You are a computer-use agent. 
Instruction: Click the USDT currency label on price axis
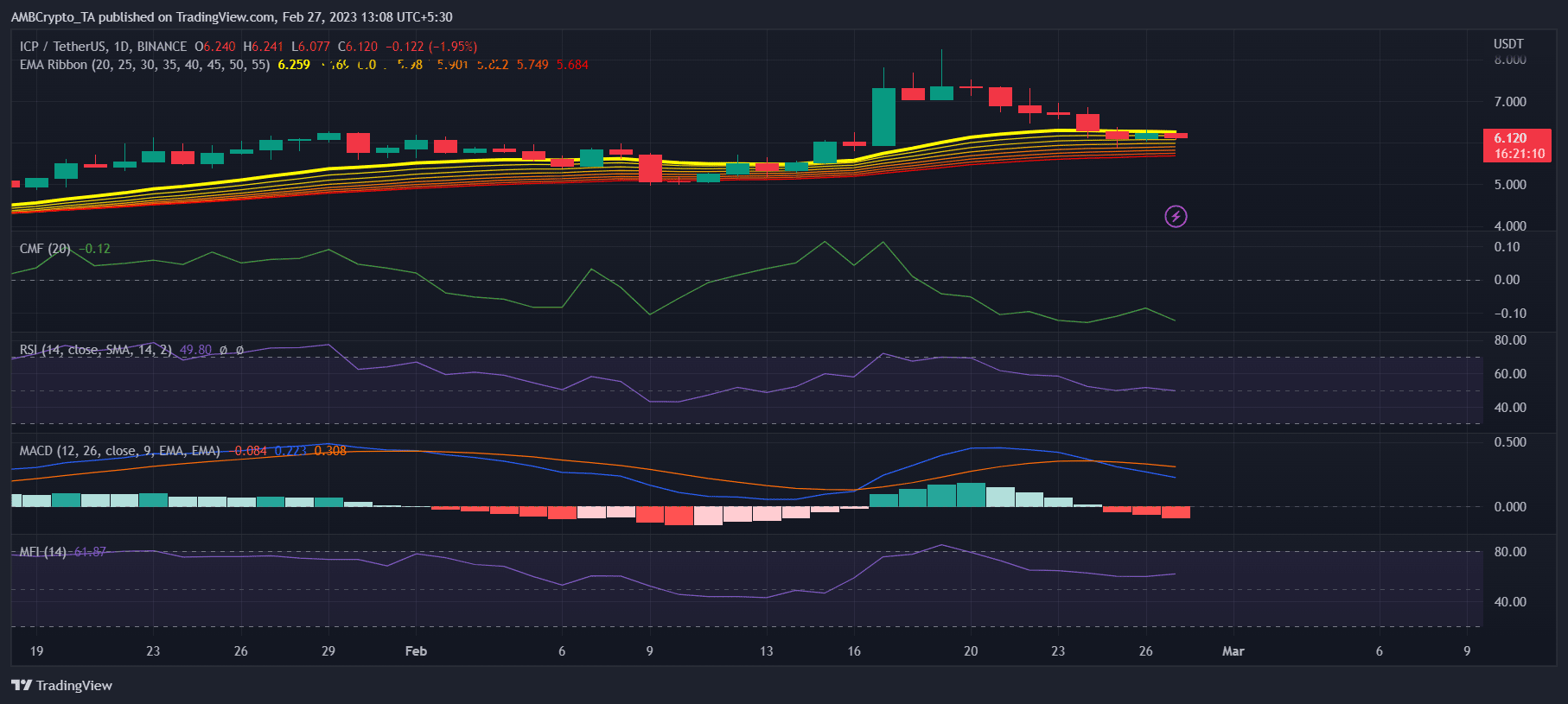[x=1508, y=44]
